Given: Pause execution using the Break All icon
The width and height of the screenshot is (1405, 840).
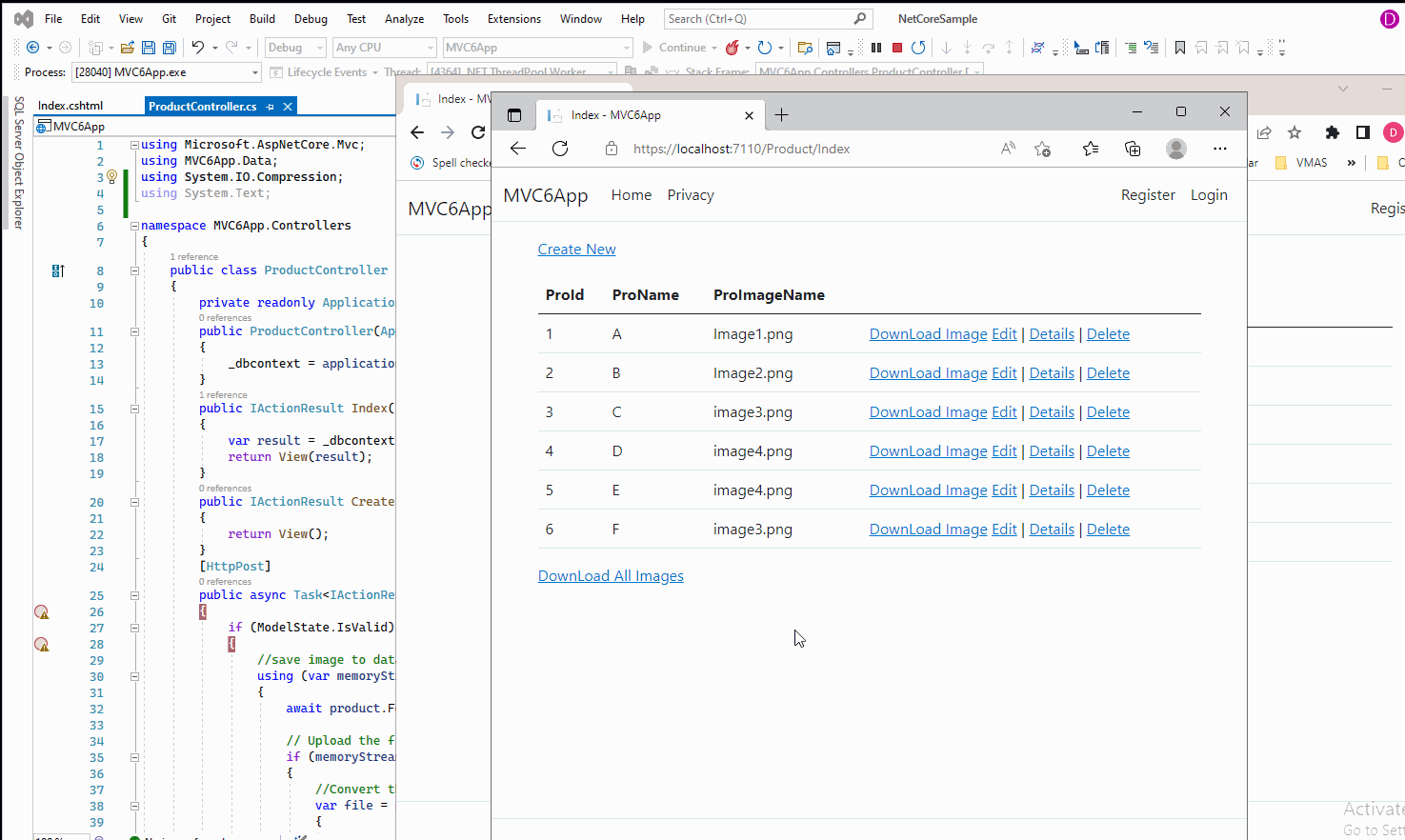Looking at the screenshot, I should point(876,48).
